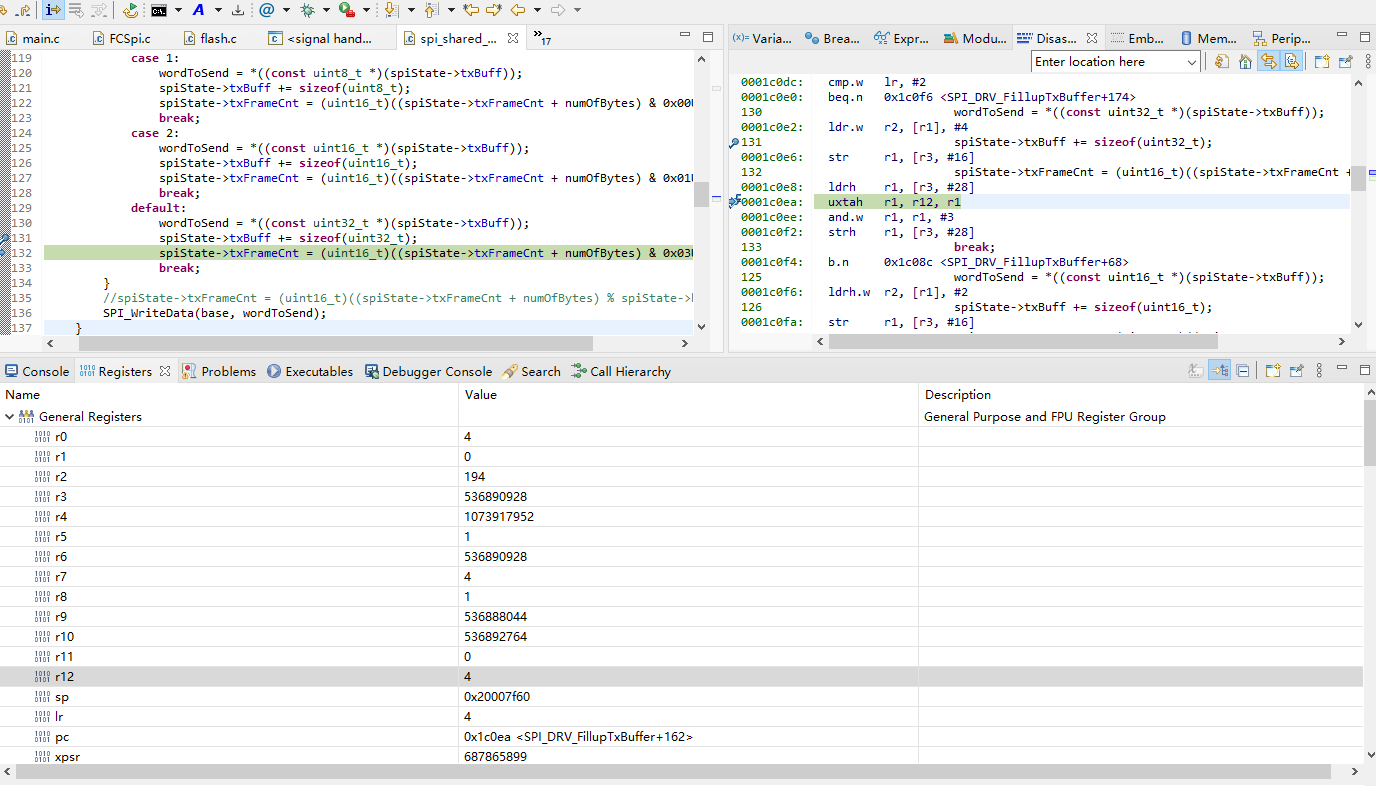Click the blue italic A toolbar icon
This screenshot has height=786, width=1376.
[x=198, y=10]
